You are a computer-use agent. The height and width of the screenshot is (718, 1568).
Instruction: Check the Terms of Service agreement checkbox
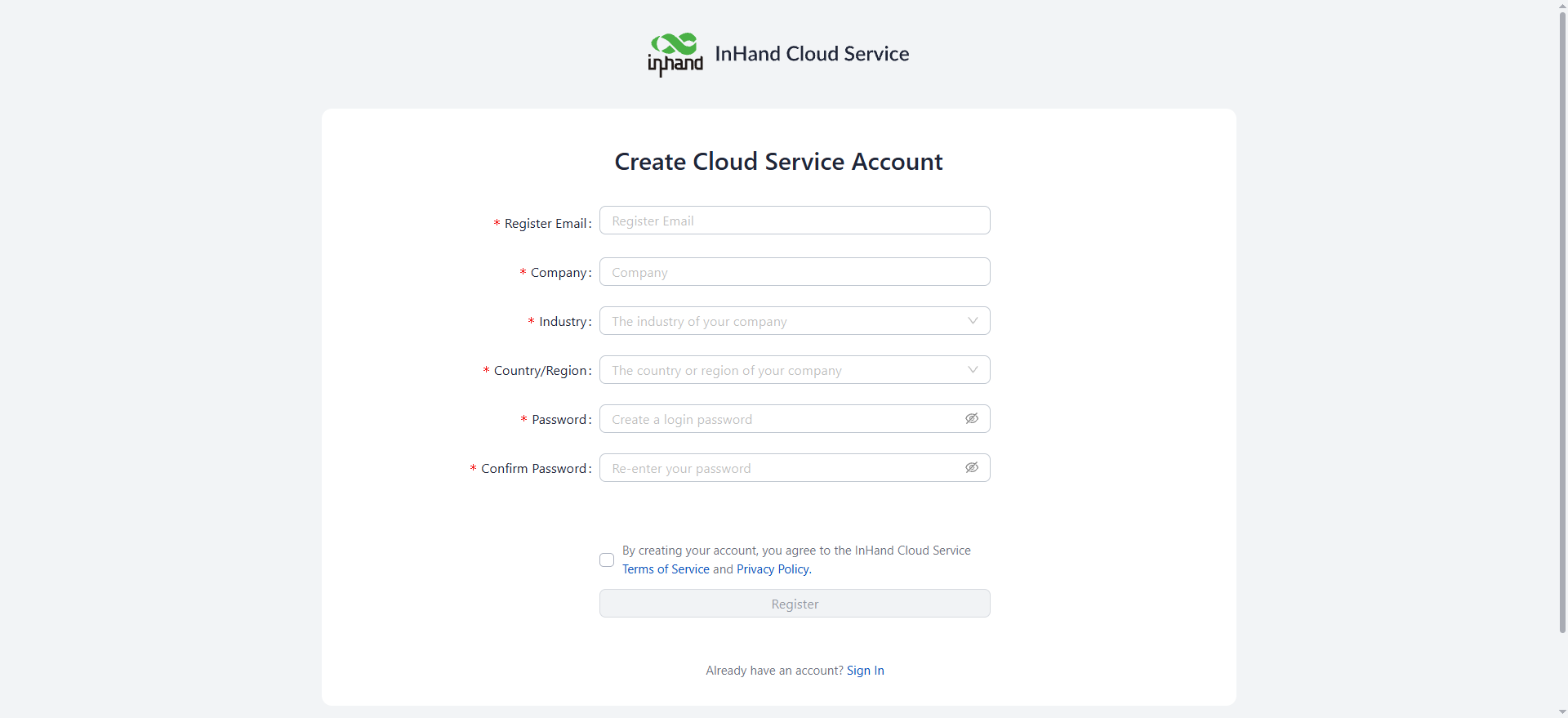(607, 560)
